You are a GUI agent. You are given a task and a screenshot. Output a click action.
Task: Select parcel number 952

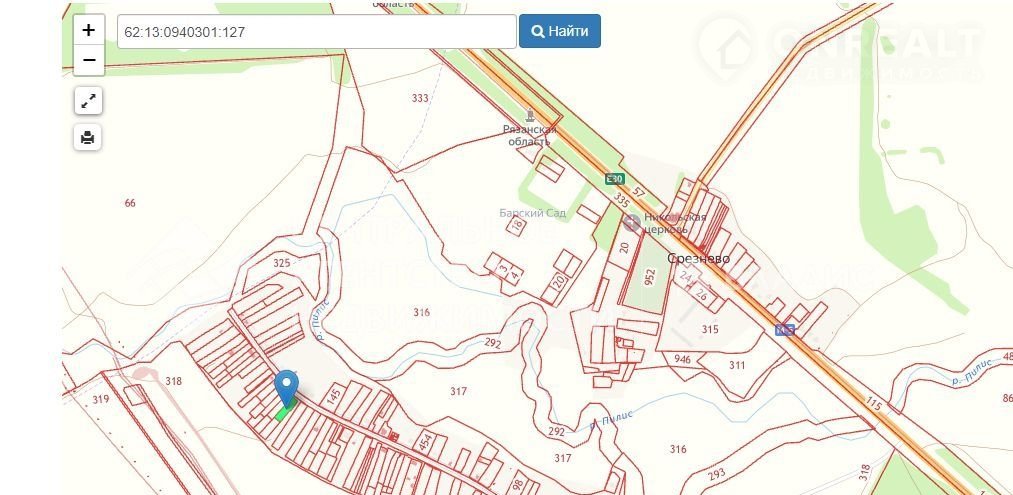[649, 277]
